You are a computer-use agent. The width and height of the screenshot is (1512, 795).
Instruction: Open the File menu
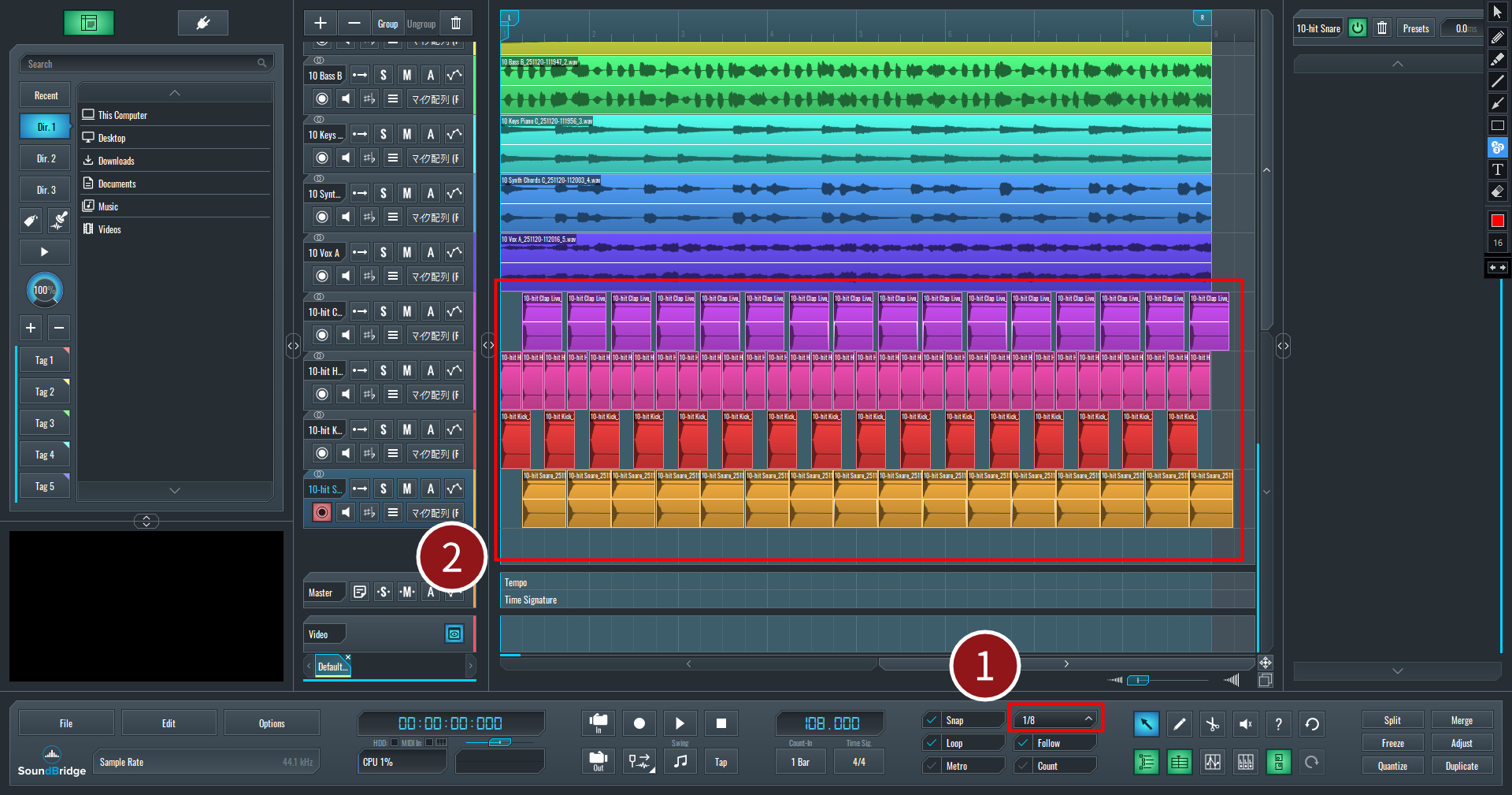tap(66, 723)
